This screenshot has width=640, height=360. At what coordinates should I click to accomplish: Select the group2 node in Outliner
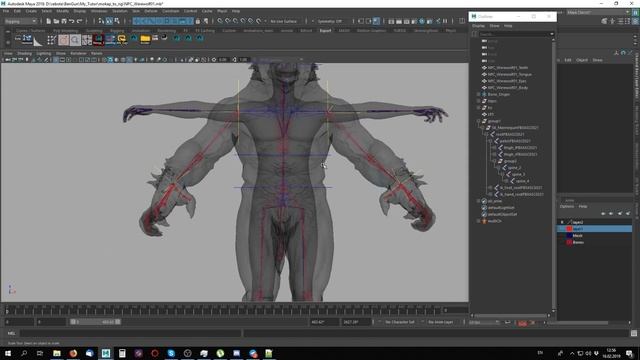[x=510, y=161]
